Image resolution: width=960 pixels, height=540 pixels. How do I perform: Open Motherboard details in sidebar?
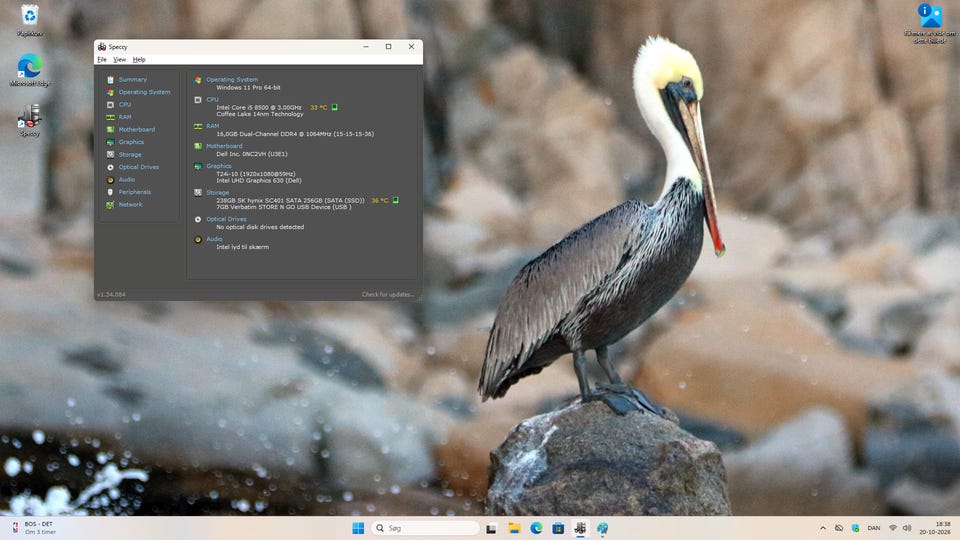[x=130, y=130]
